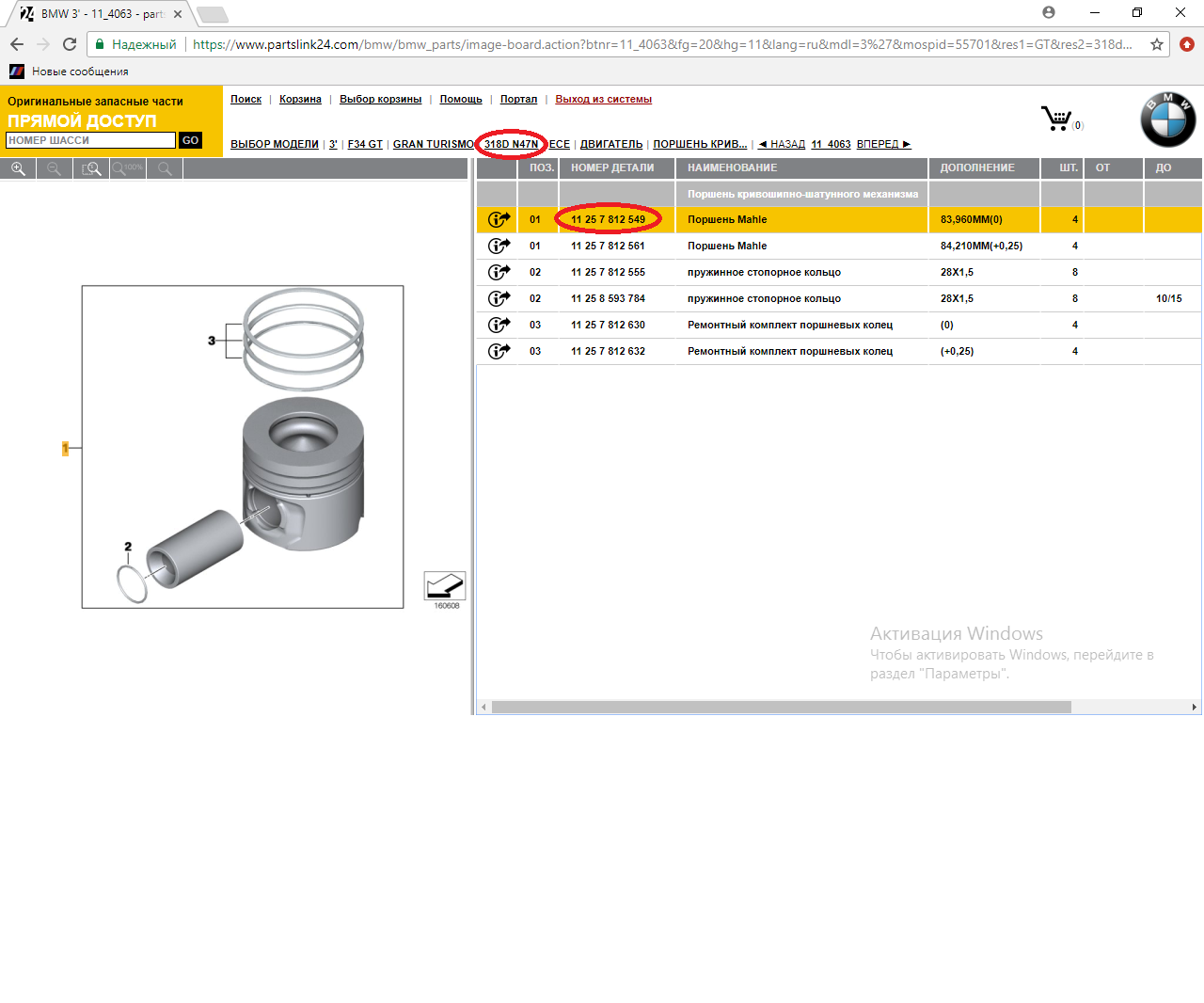Select the zoom-to-area magnifier tool
The height and width of the screenshot is (1003, 1204).
point(91,168)
